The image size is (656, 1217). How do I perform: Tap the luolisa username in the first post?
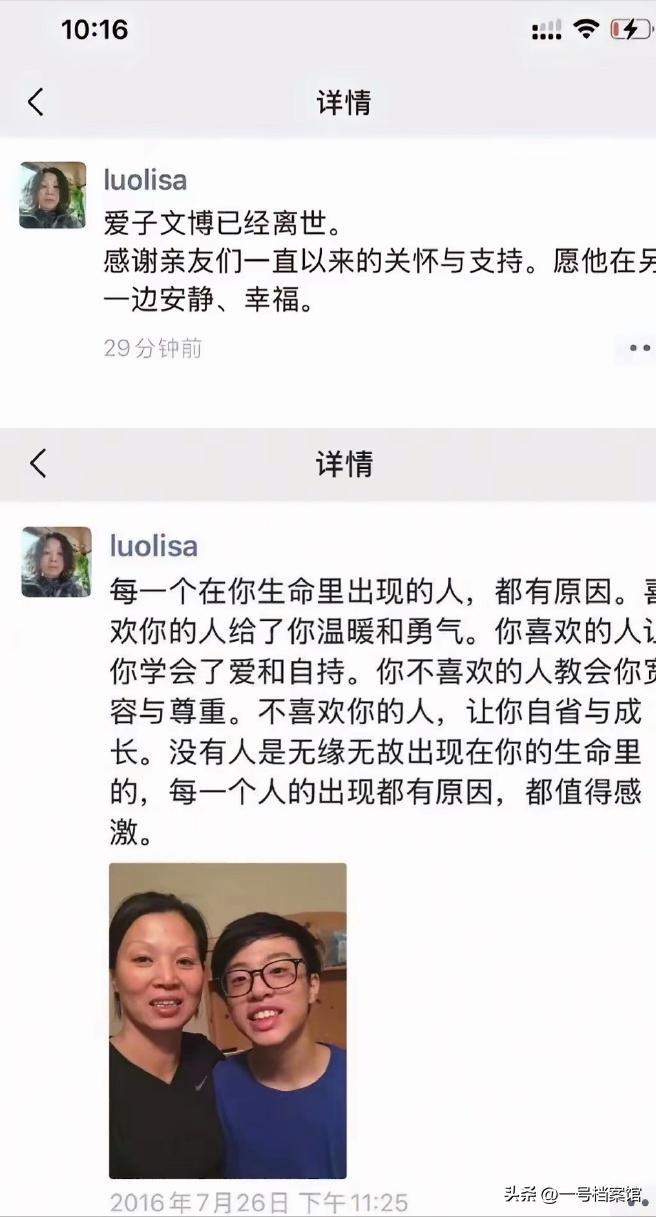pyautogui.click(x=145, y=180)
